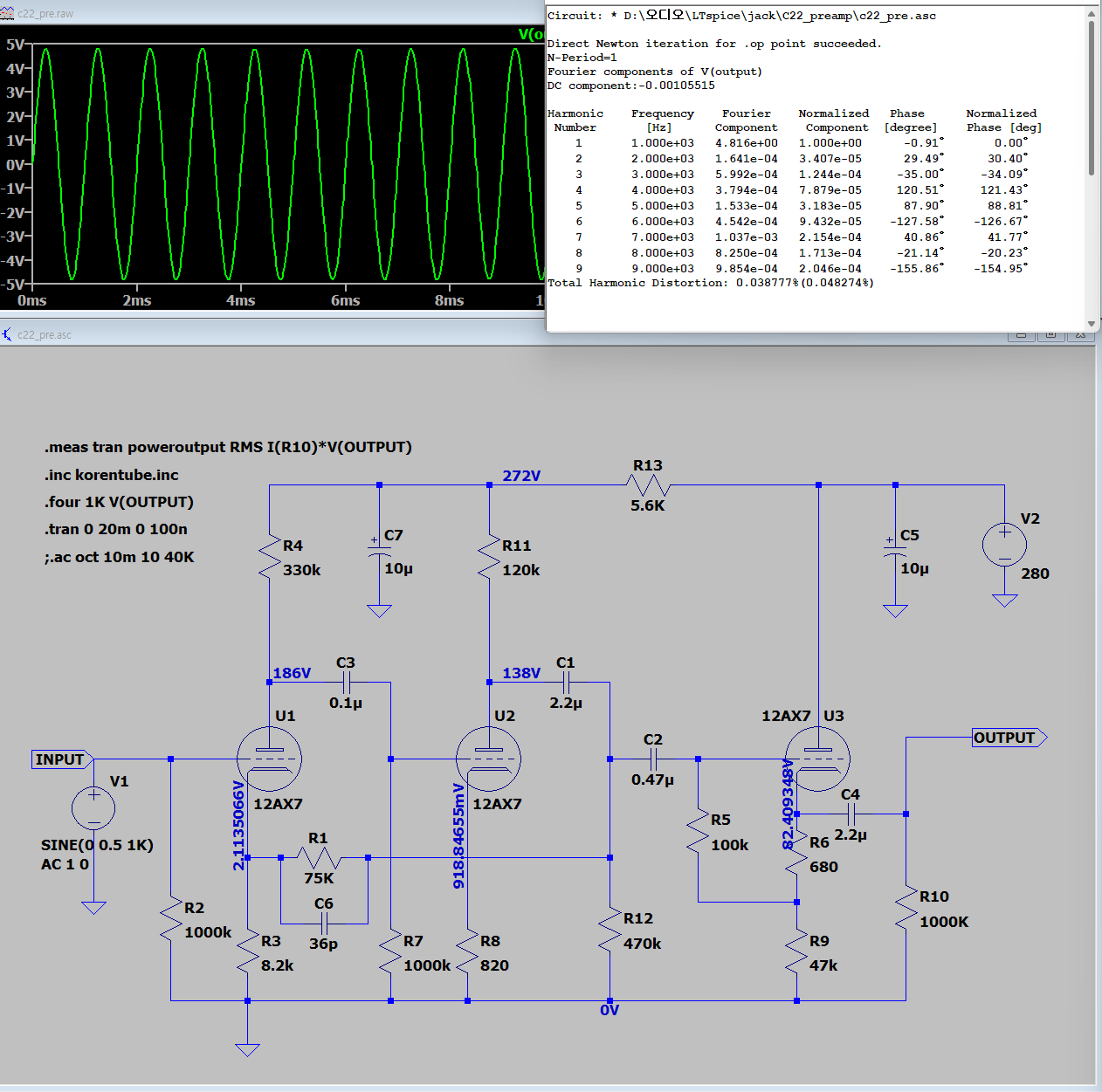
Task: Click the 5V label on waveform axis
Action: [15, 44]
